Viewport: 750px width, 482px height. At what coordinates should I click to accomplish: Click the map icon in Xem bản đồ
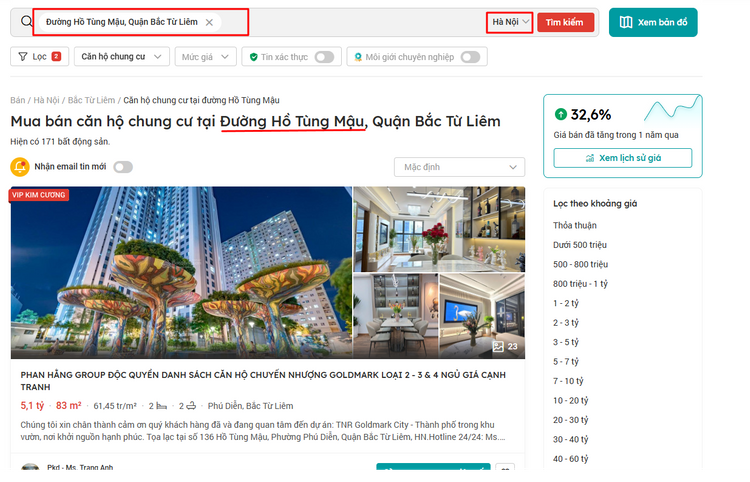[x=626, y=22]
